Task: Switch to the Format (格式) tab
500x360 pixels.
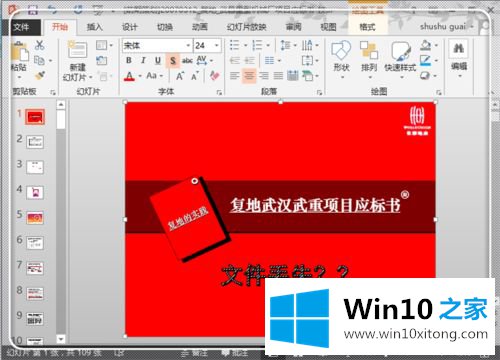Action: tap(367, 27)
